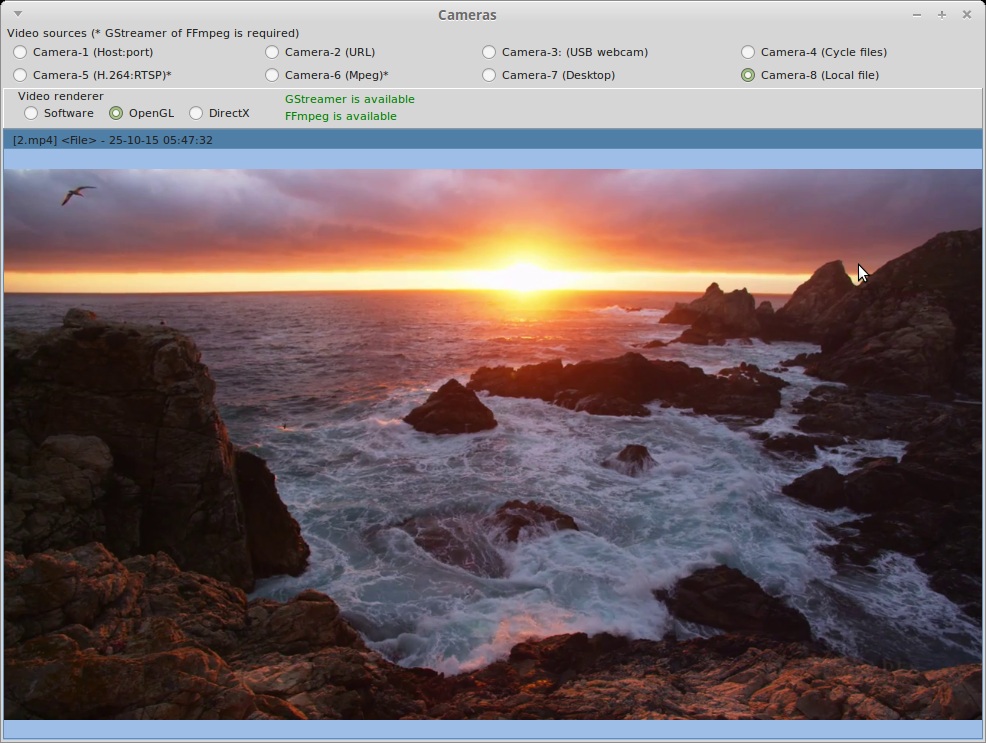Choose the Camera-2 (URL) radio option
The image size is (986, 743).
[x=272, y=52]
